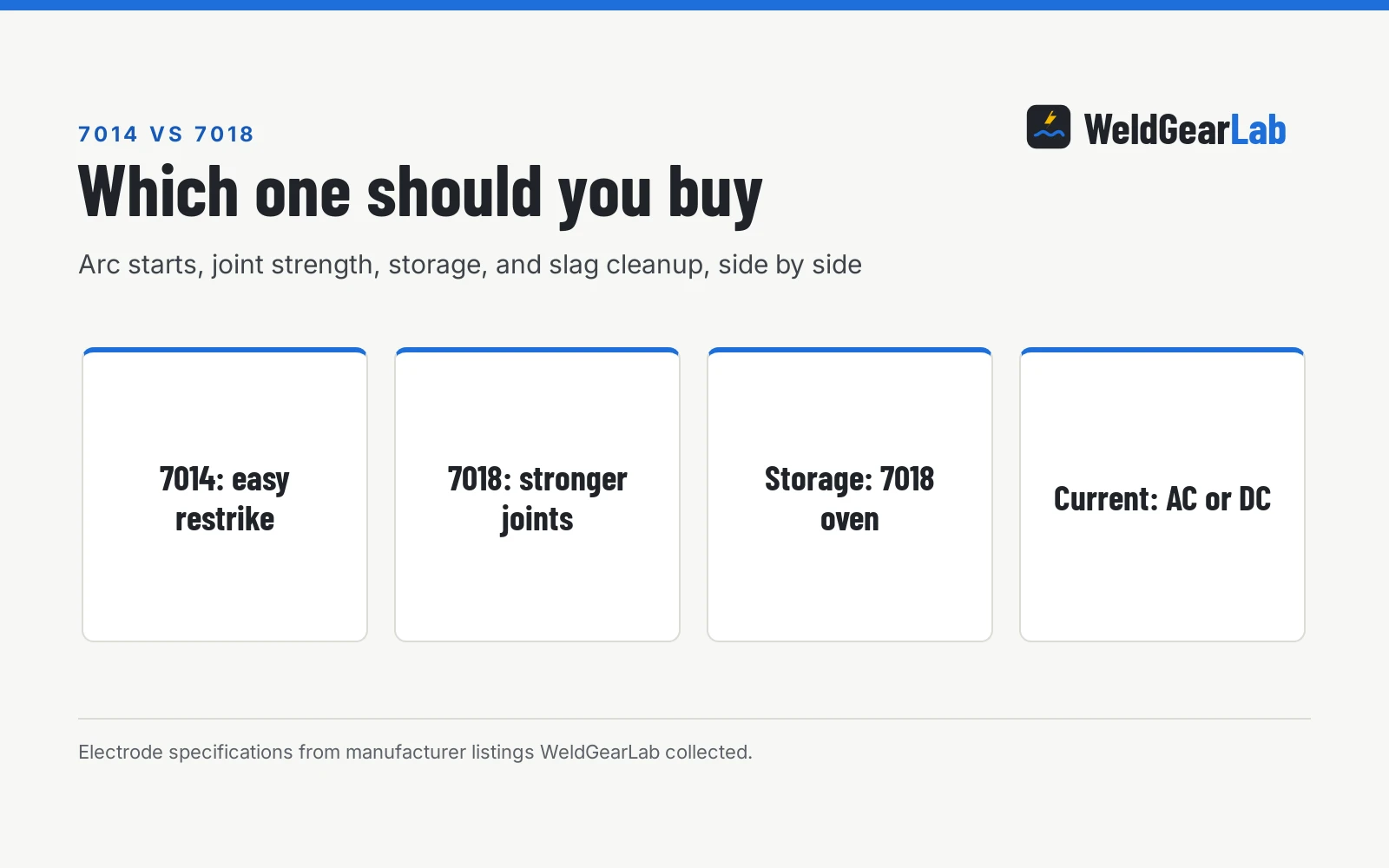Image resolution: width=1389 pixels, height=868 pixels.
Task: Click the blue 'Lab' portion of logo
Action: coord(1258,130)
